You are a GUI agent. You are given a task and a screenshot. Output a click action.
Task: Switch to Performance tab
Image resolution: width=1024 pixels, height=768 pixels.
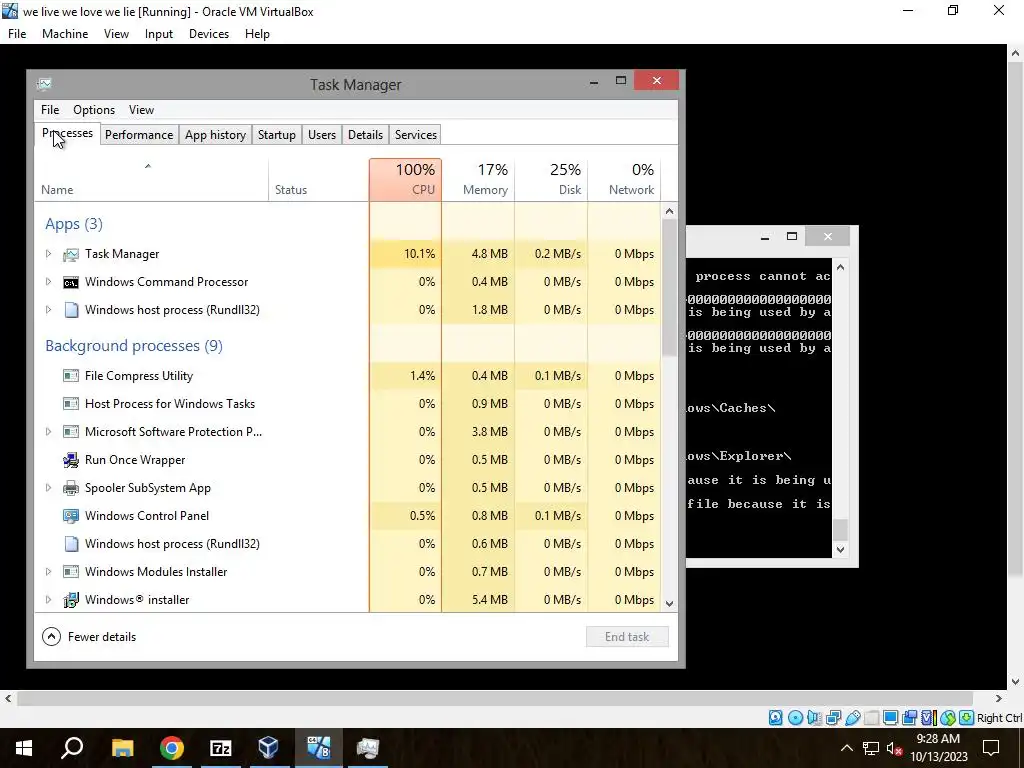(x=139, y=135)
